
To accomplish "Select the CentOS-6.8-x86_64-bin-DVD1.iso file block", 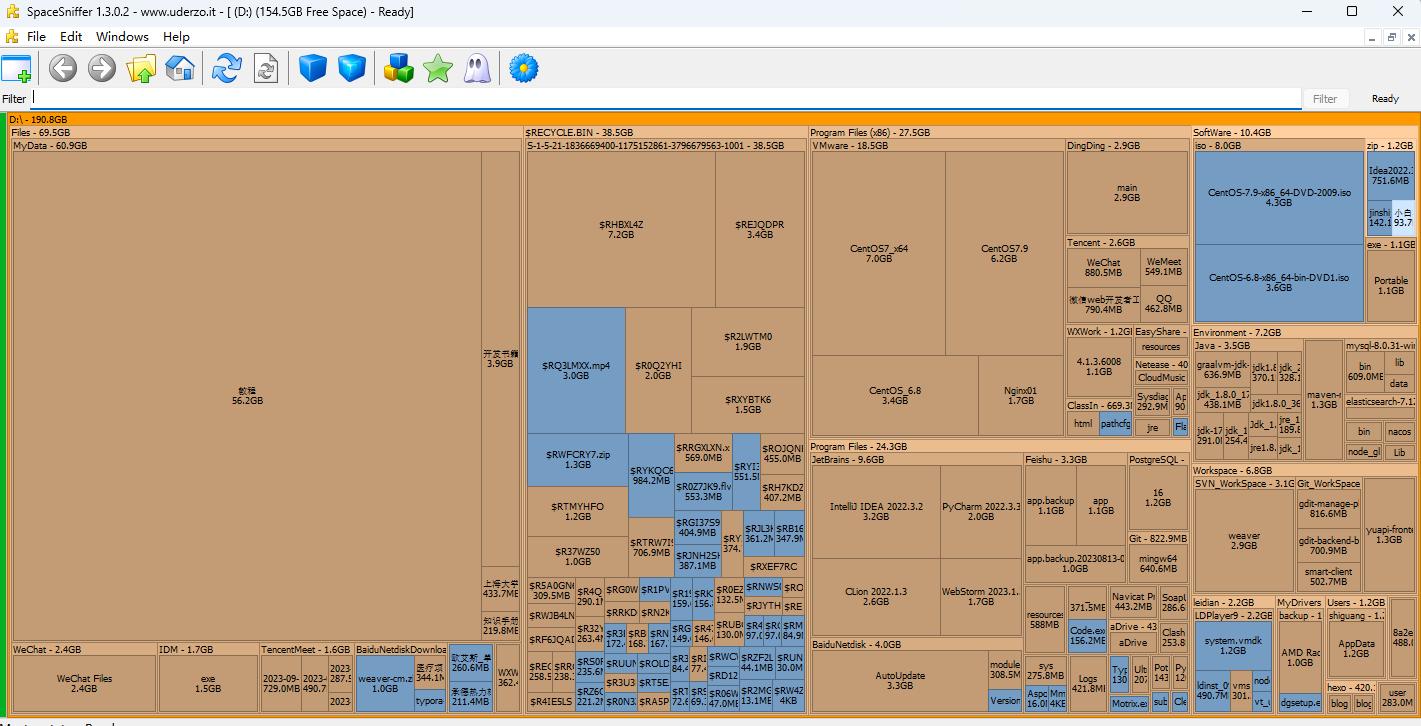I will pos(1279,283).
